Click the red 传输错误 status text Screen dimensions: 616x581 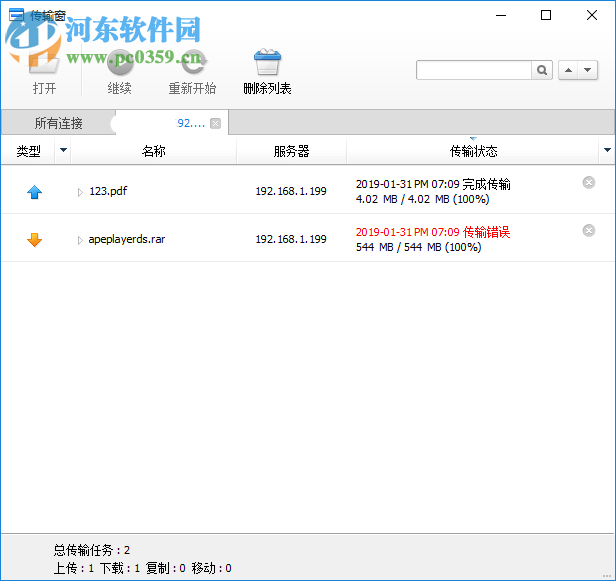click(486, 232)
